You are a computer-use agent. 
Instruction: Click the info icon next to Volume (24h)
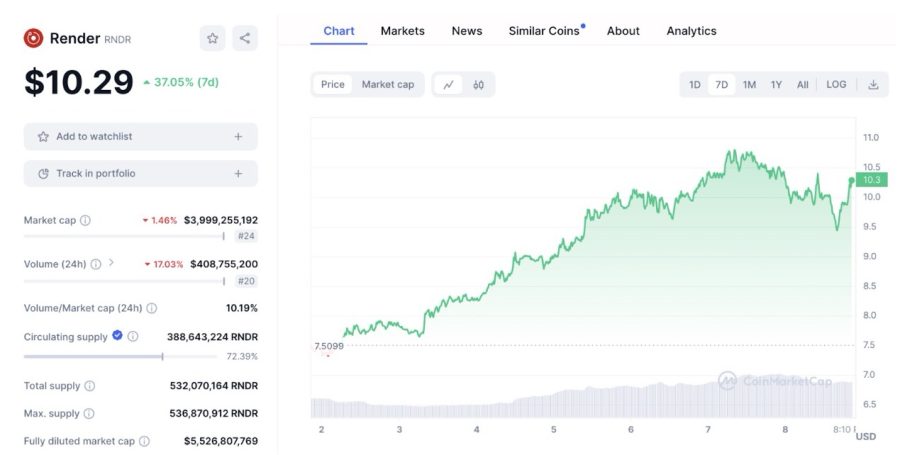coord(96,264)
